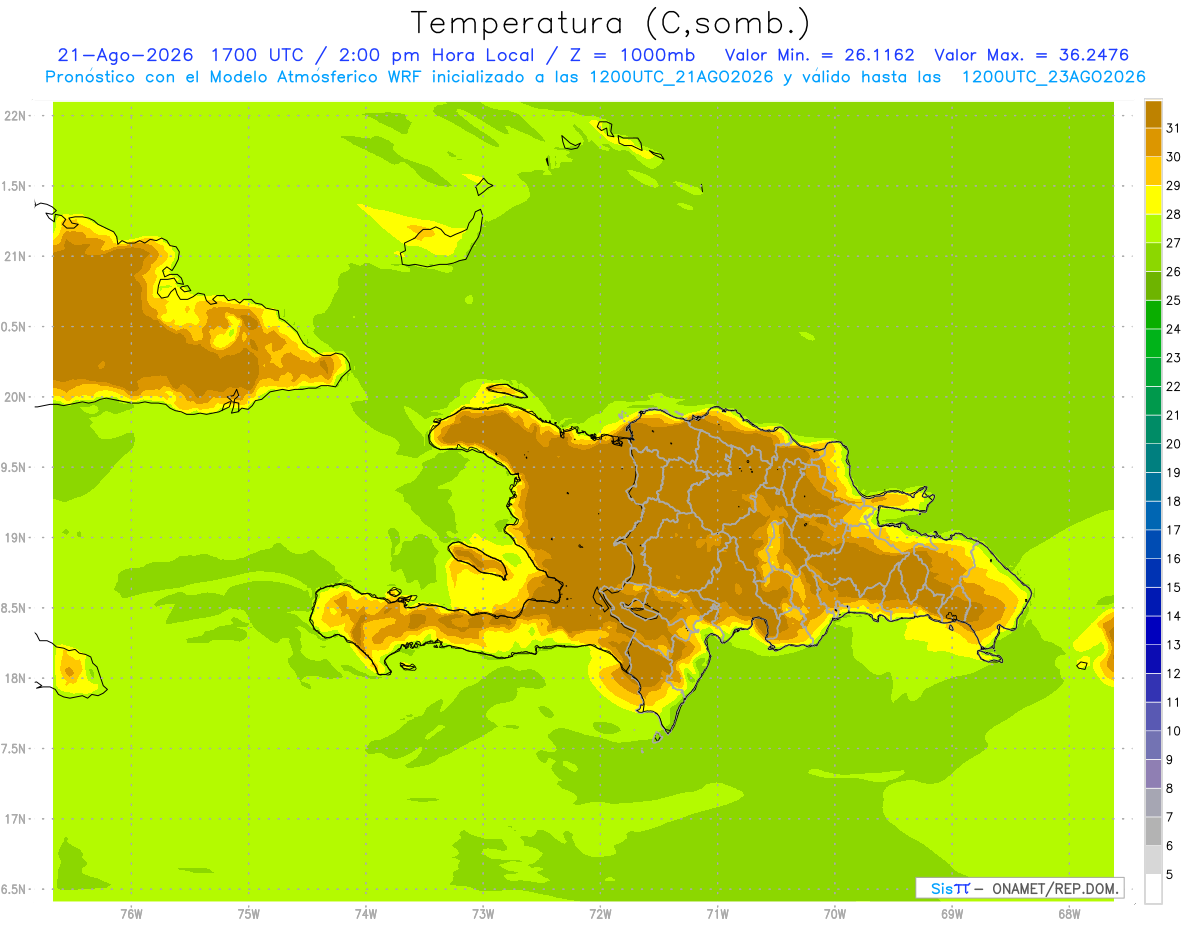The width and height of the screenshot is (1200, 927).
Task: Click the "28" colorbar scale label
Action: (x=1173, y=214)
